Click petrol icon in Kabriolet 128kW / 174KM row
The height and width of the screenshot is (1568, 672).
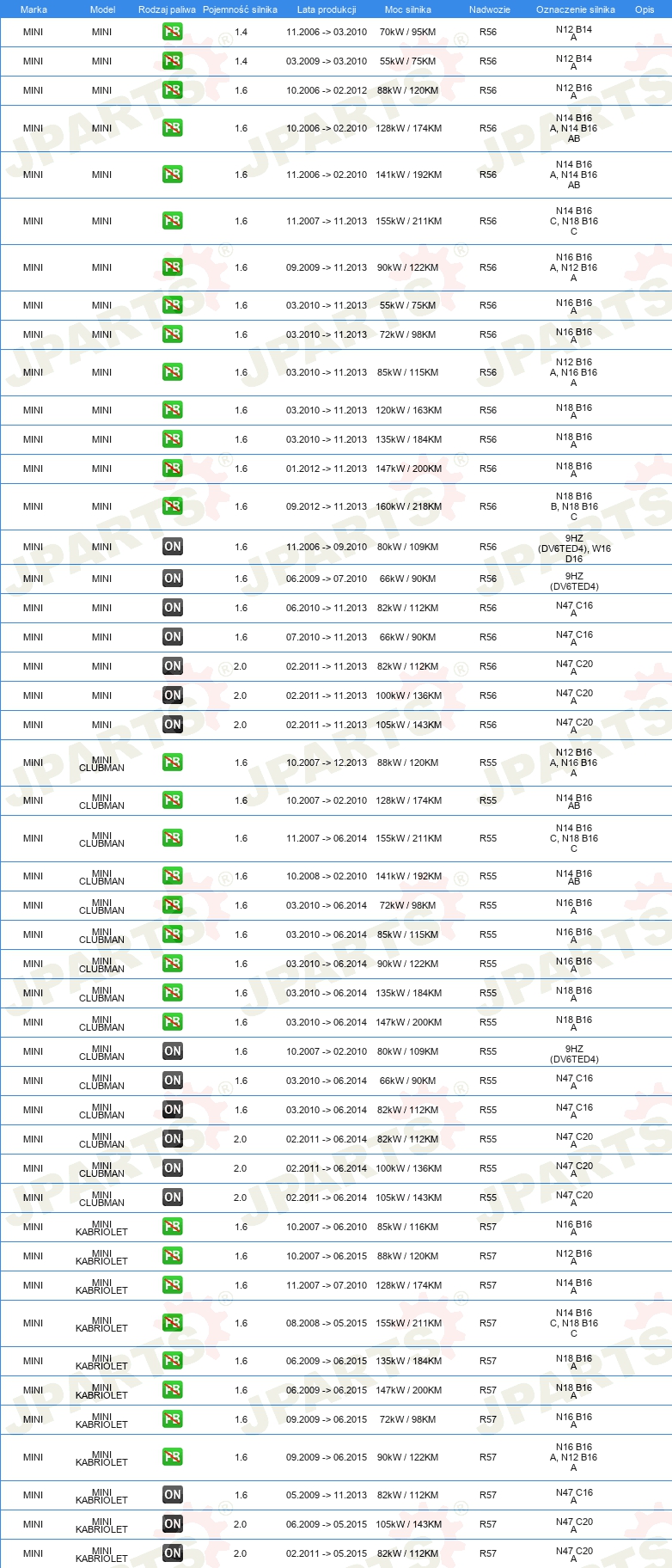click(173, 1285)
